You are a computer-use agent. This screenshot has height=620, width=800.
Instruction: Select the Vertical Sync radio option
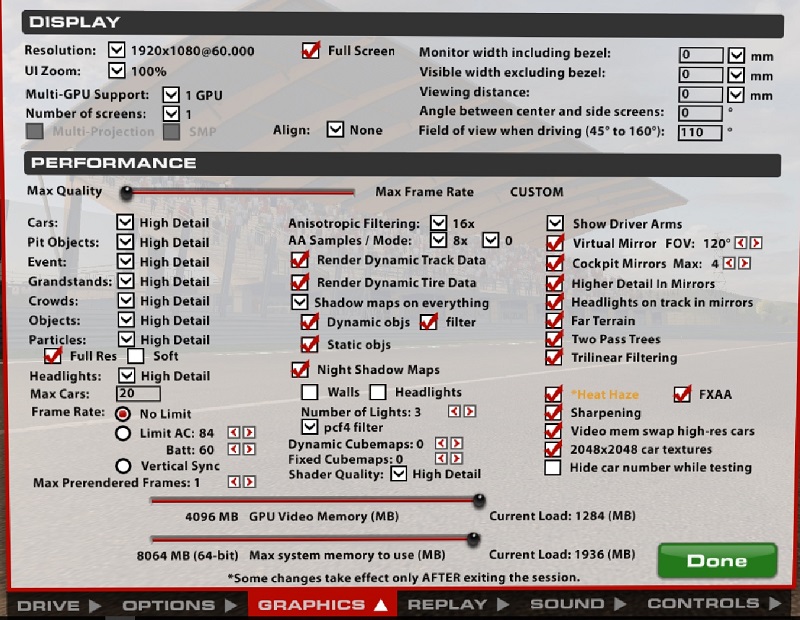click(123, 466)
